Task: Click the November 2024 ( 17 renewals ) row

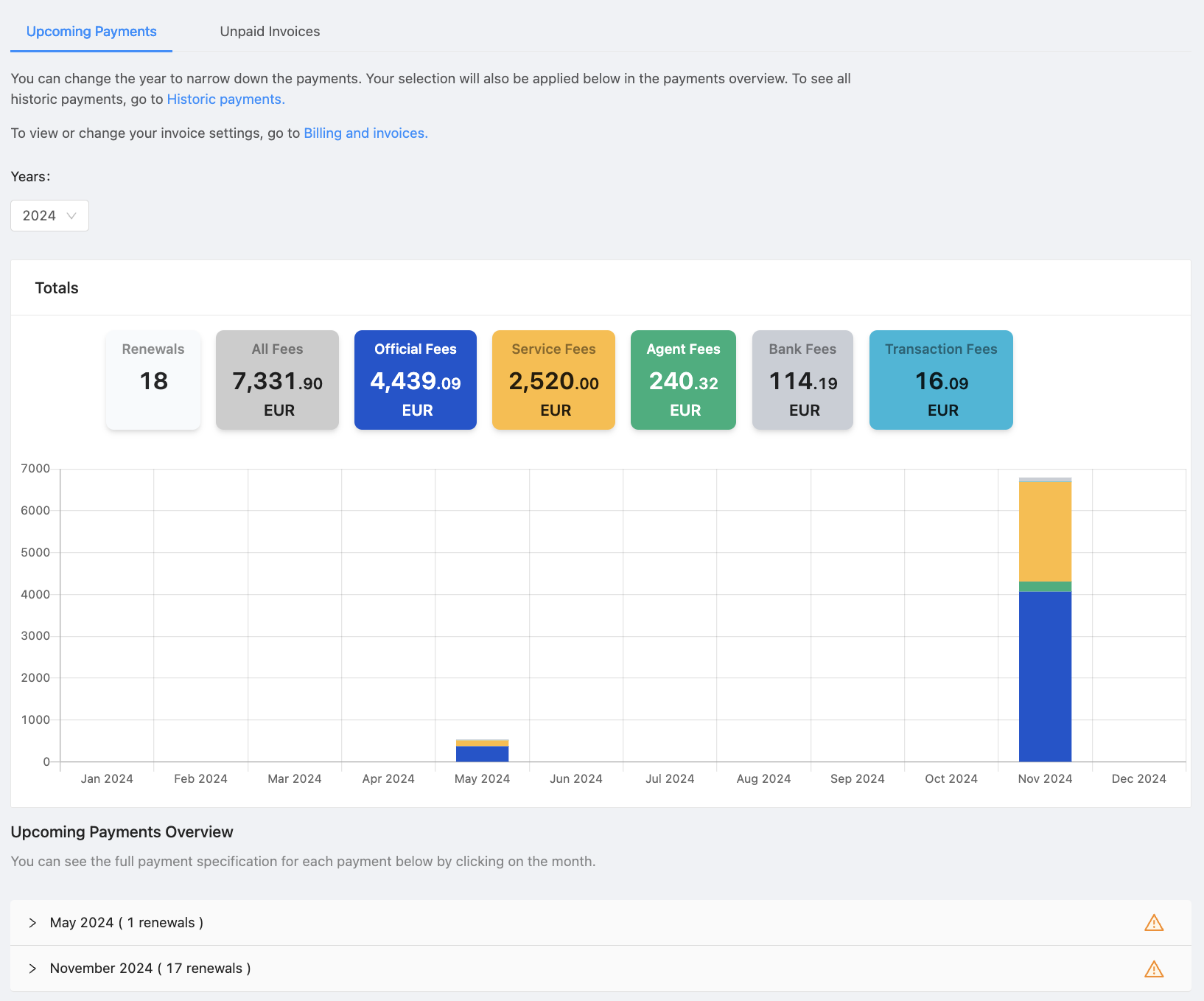Action: point(150,969)
